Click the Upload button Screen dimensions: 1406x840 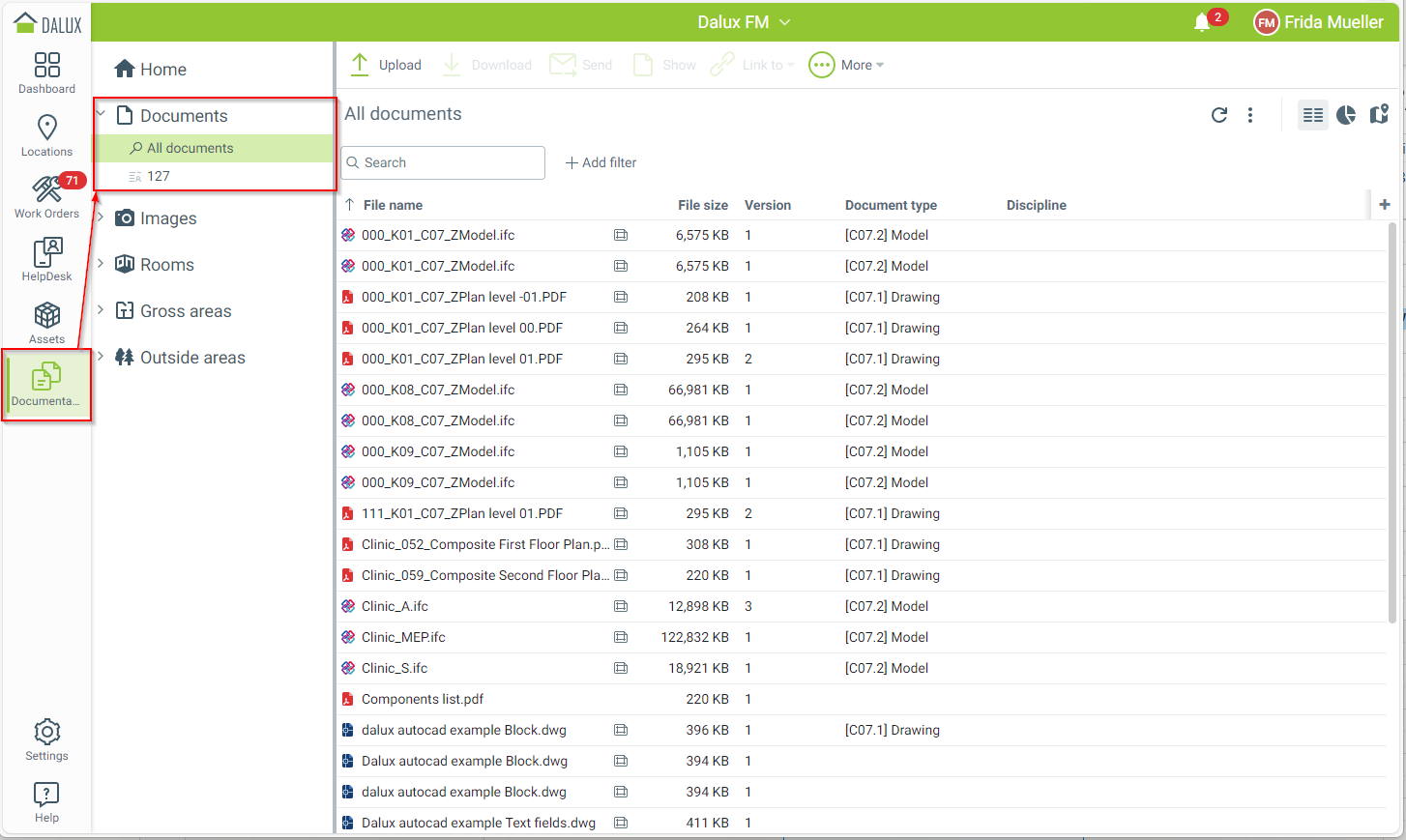(x=386, y=65)
